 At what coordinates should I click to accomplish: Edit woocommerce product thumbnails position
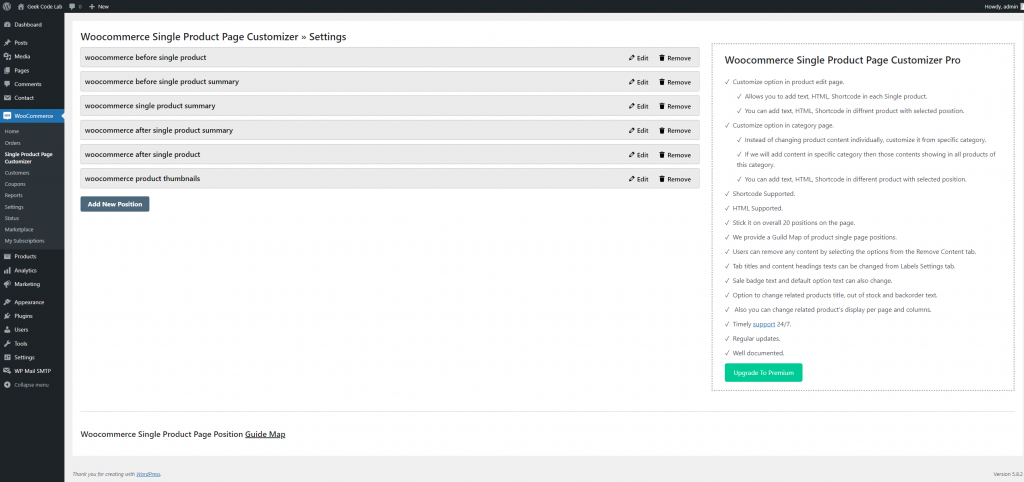coord(638,179)
